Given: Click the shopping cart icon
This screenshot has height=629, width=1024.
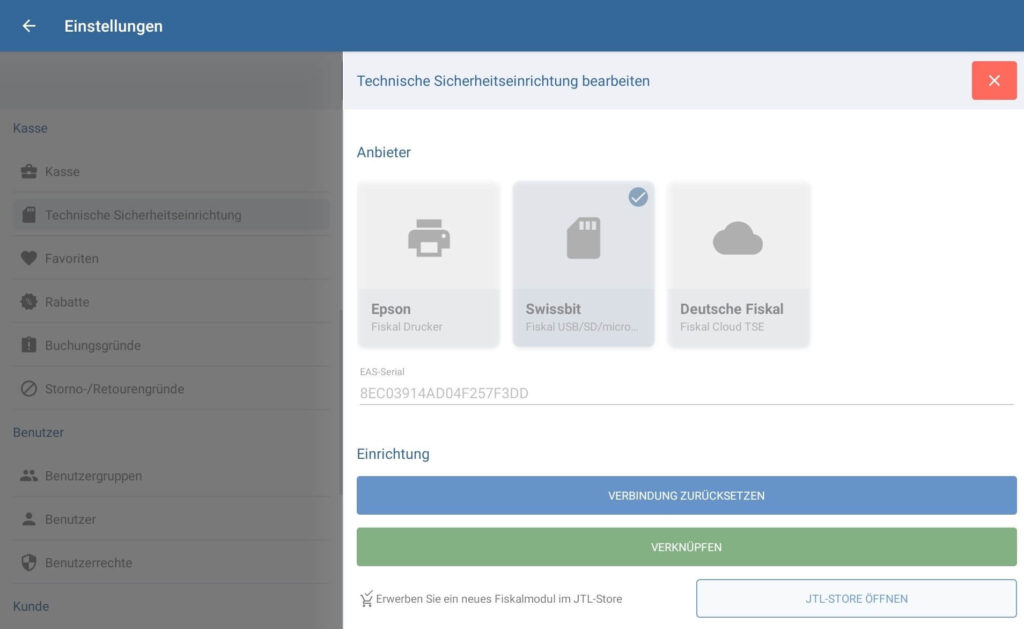Looking at the screenshot, I should click(x=366, y=599).
